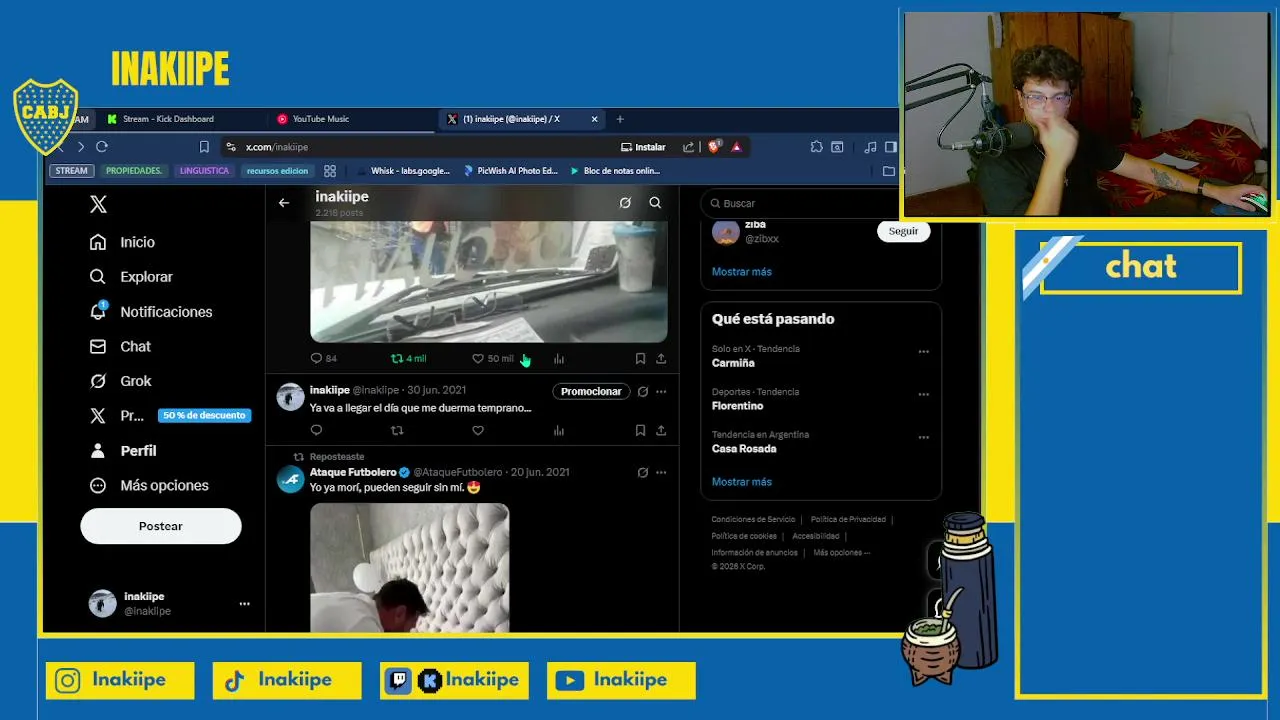Share the post with 50 mil likes
The image size is (1280, 720).
[661, 358]
